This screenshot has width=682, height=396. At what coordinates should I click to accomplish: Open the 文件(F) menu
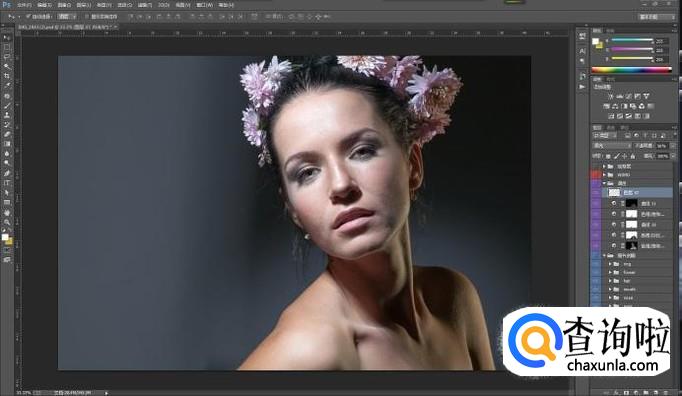click(x=24, y=5)
